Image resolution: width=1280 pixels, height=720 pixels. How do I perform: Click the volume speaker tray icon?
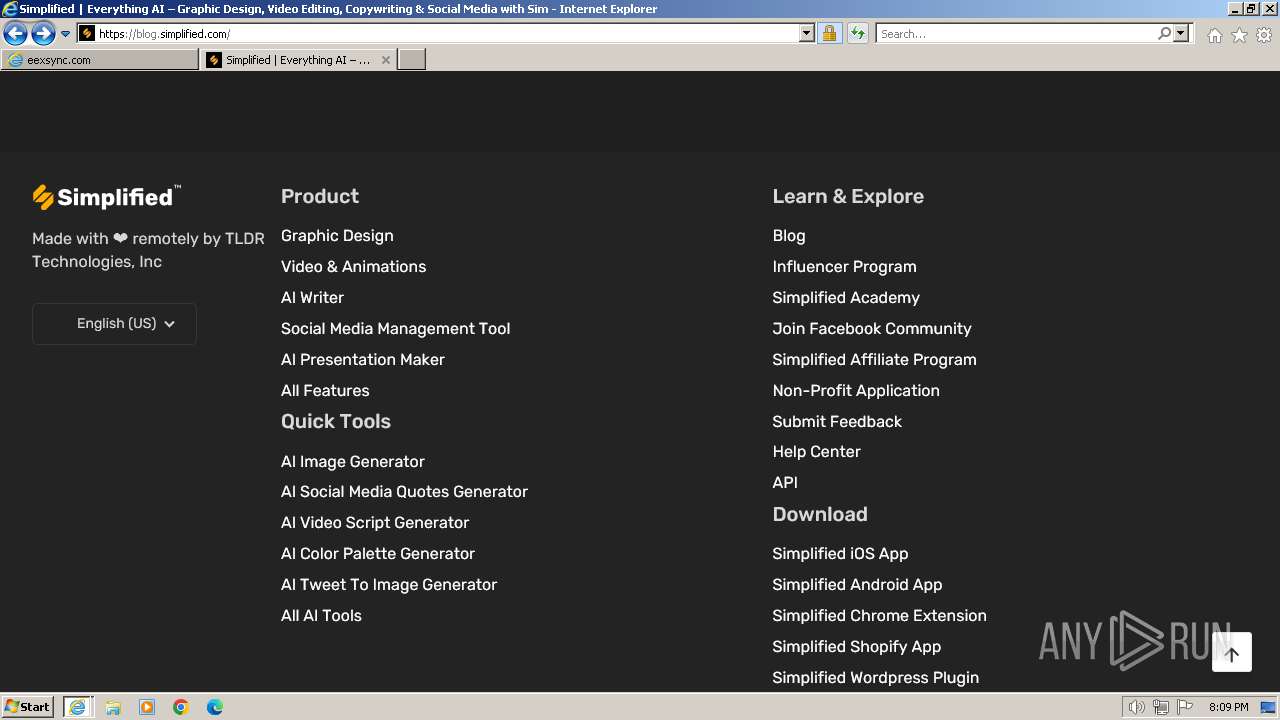(1137, 707)
